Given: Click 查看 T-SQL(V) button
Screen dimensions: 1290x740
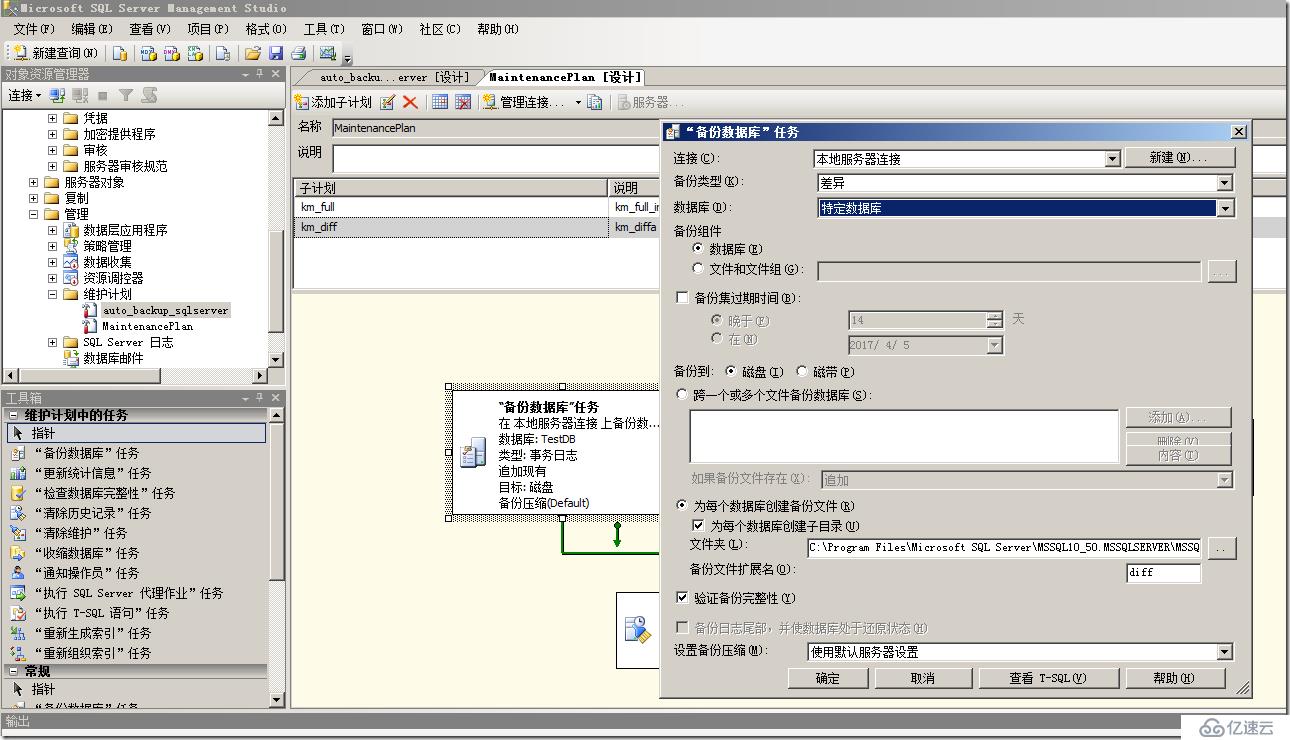Looking at the screenshot, I should pyautogui.click(x=1047, y=678).
